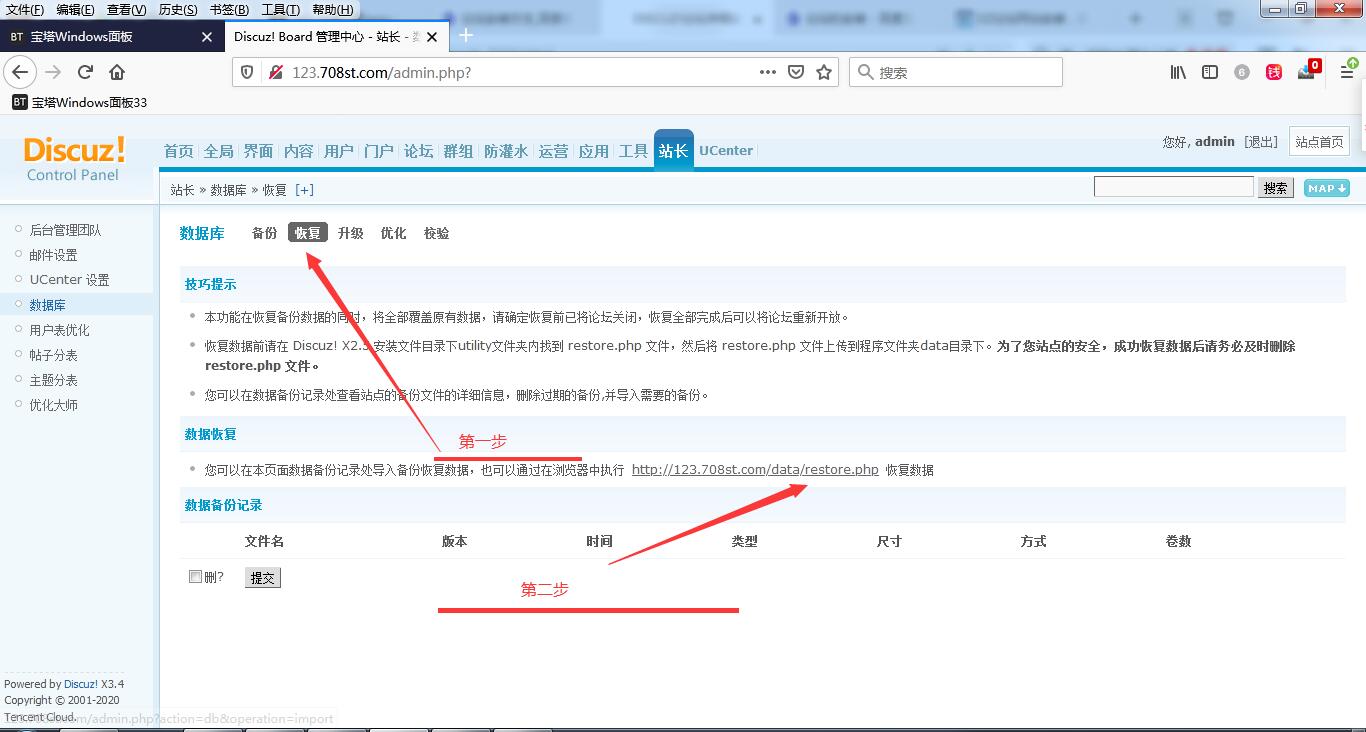Click the 退出 logout link
The image size is (1366, 732).
(1261, 142)
